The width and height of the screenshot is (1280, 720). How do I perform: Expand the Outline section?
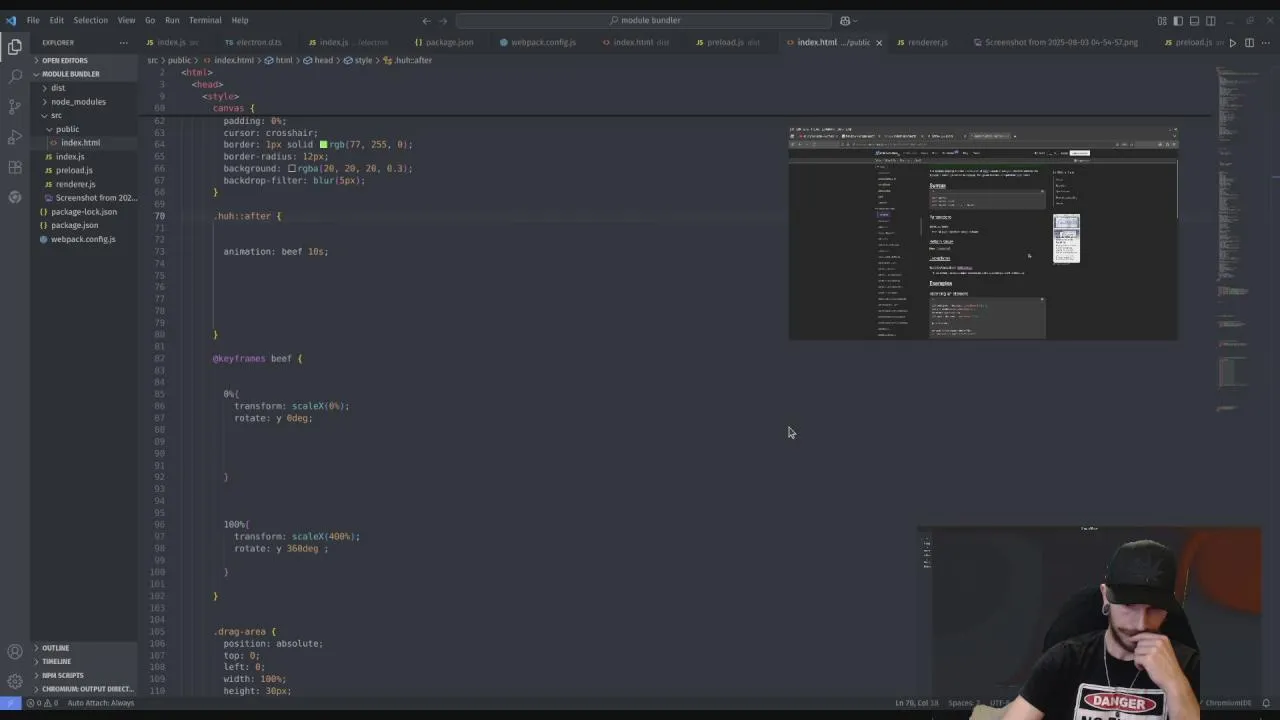55,648
